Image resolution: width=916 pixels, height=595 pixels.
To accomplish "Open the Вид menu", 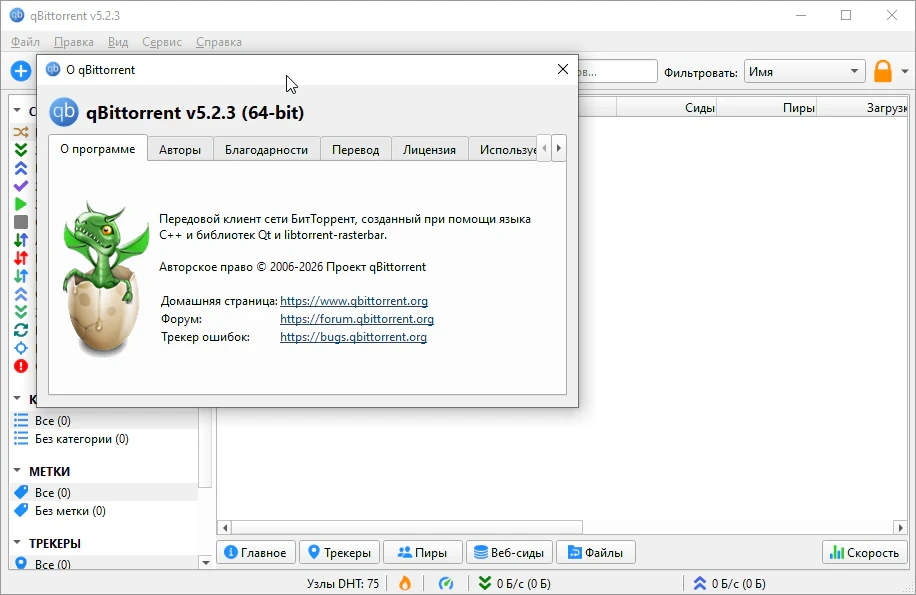I will click(117, 42).
